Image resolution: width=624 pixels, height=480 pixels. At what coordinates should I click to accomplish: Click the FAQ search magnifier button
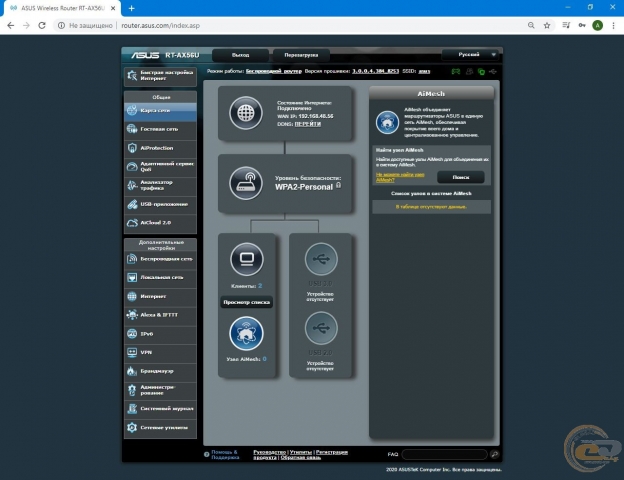[x=495, y=455]
